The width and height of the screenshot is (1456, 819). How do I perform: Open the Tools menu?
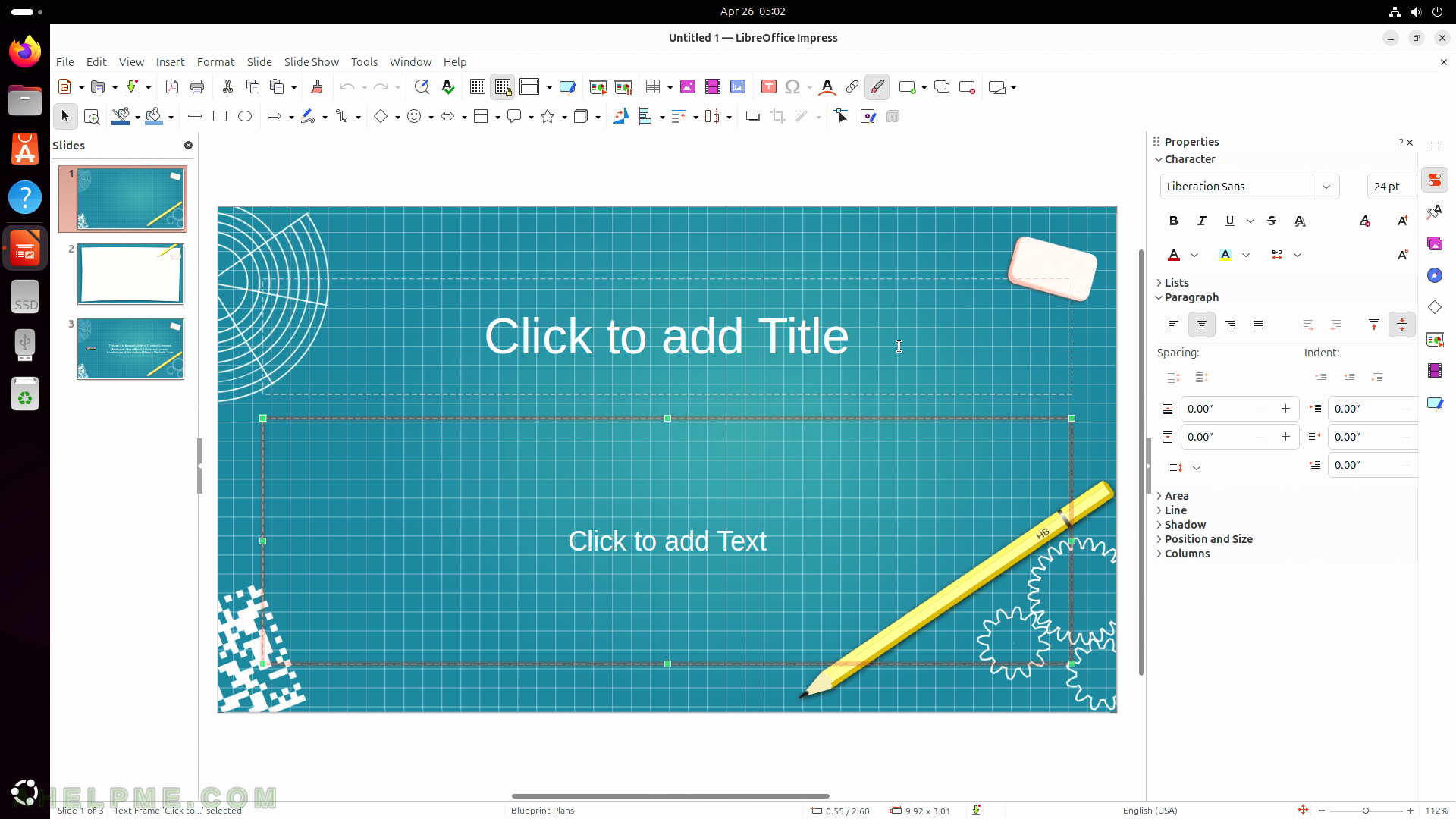click(x=364, y=62)
